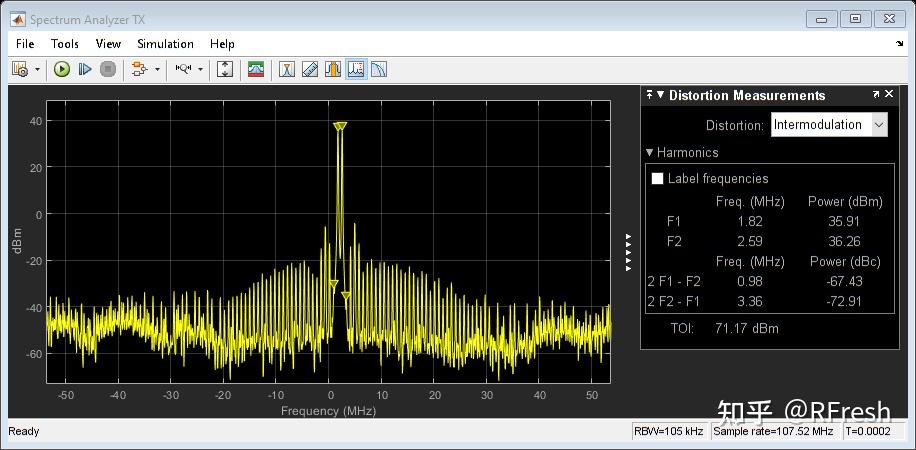
Task: Open the Distortion type dropdown
Action: point(879,125)
